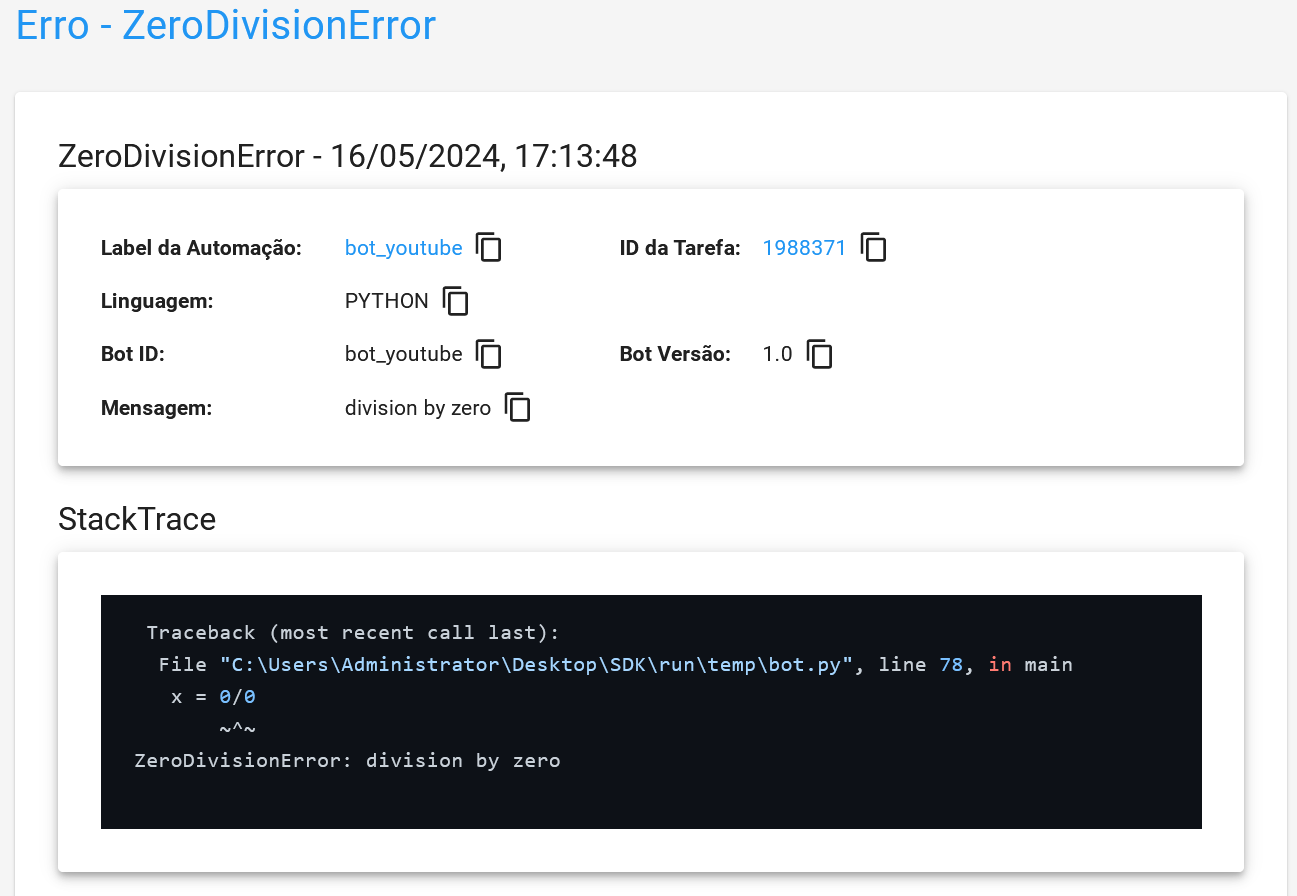Copy the Bot Versão value
1297x896 pixels.
(819, 354)
